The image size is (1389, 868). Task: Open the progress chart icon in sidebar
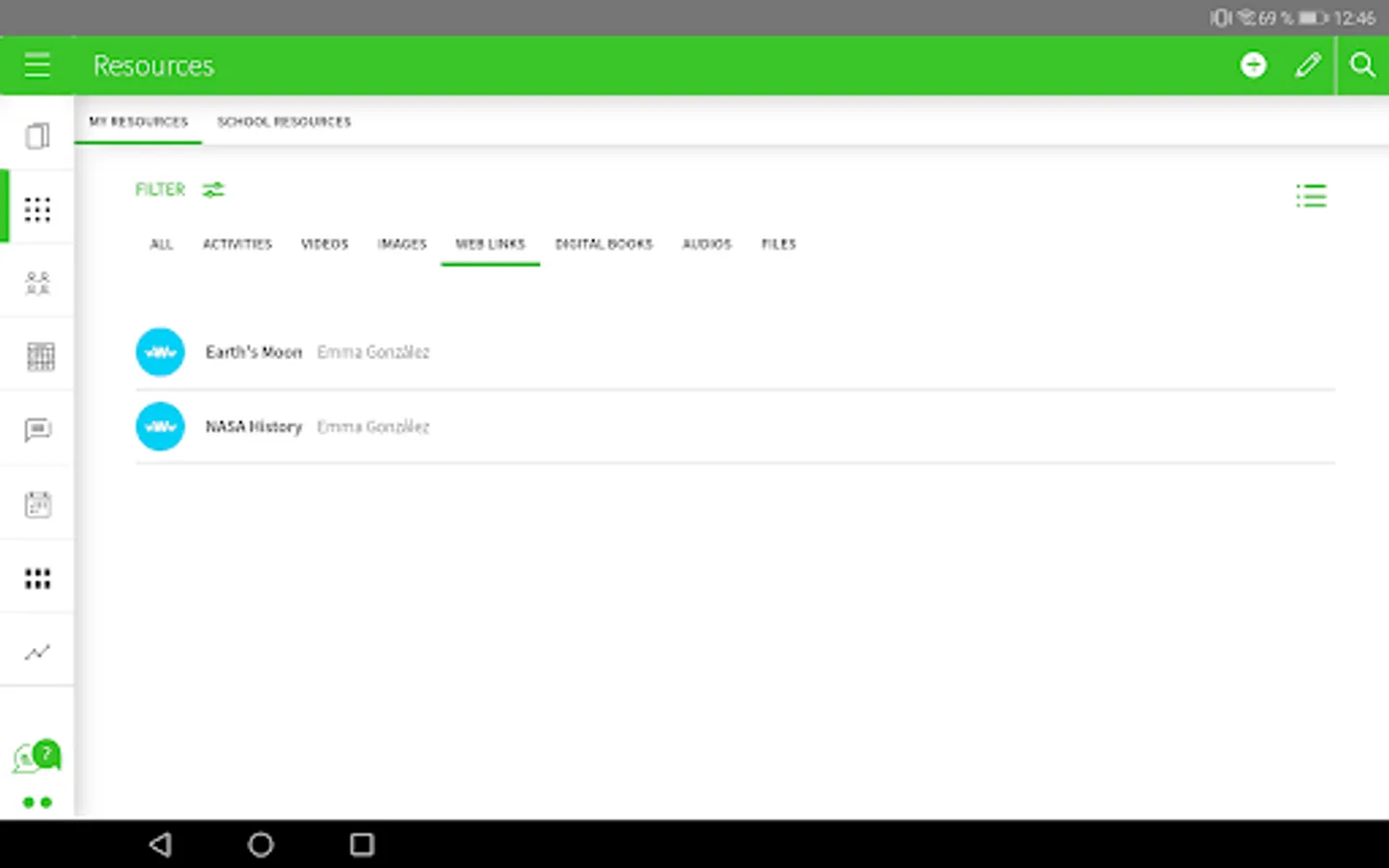[x=38, y=652]
